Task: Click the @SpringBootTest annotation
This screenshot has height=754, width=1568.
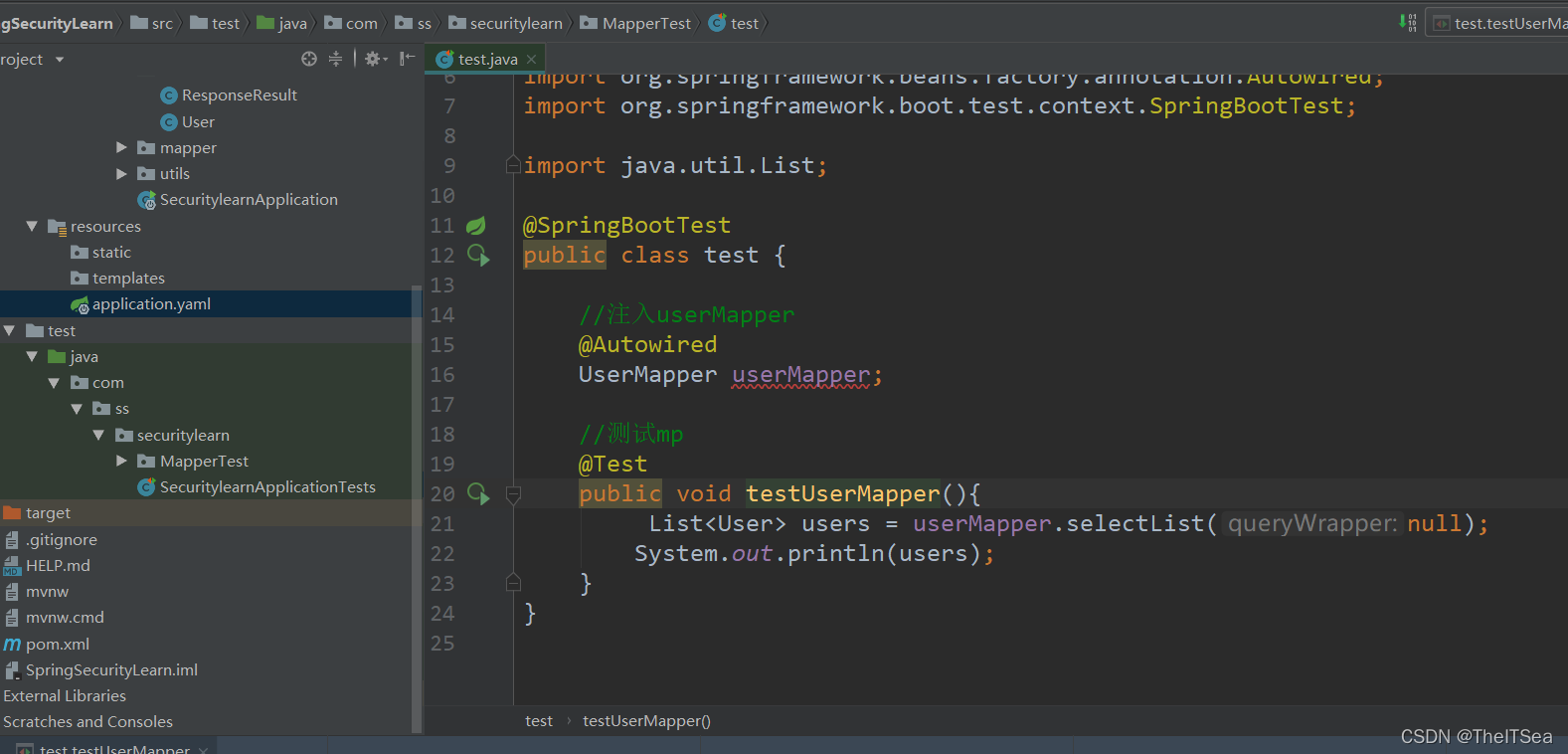Action: (626, 226)
